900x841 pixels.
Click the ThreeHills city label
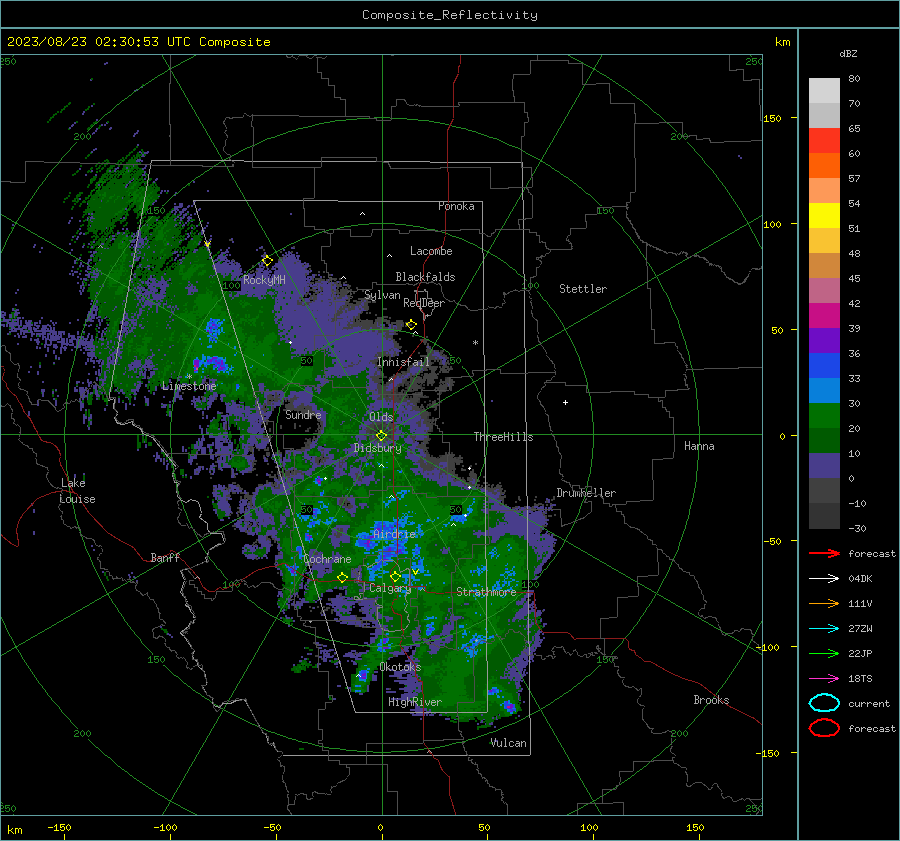503,437
